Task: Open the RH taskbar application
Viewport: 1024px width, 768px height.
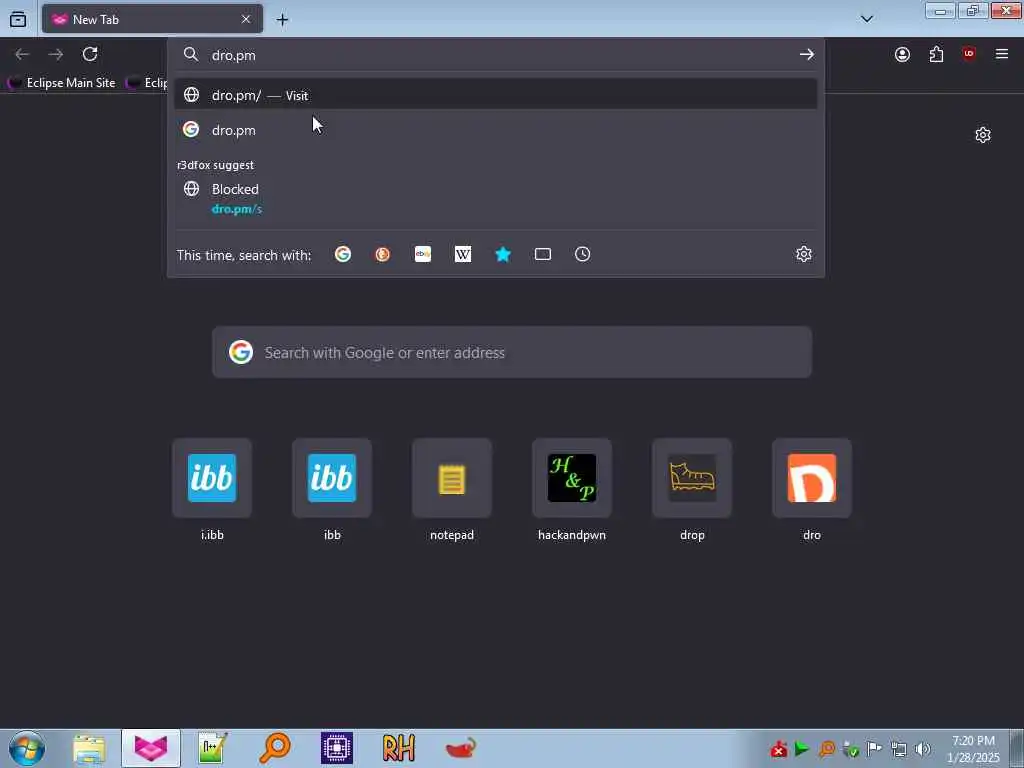Action: (x=398, y=748)
